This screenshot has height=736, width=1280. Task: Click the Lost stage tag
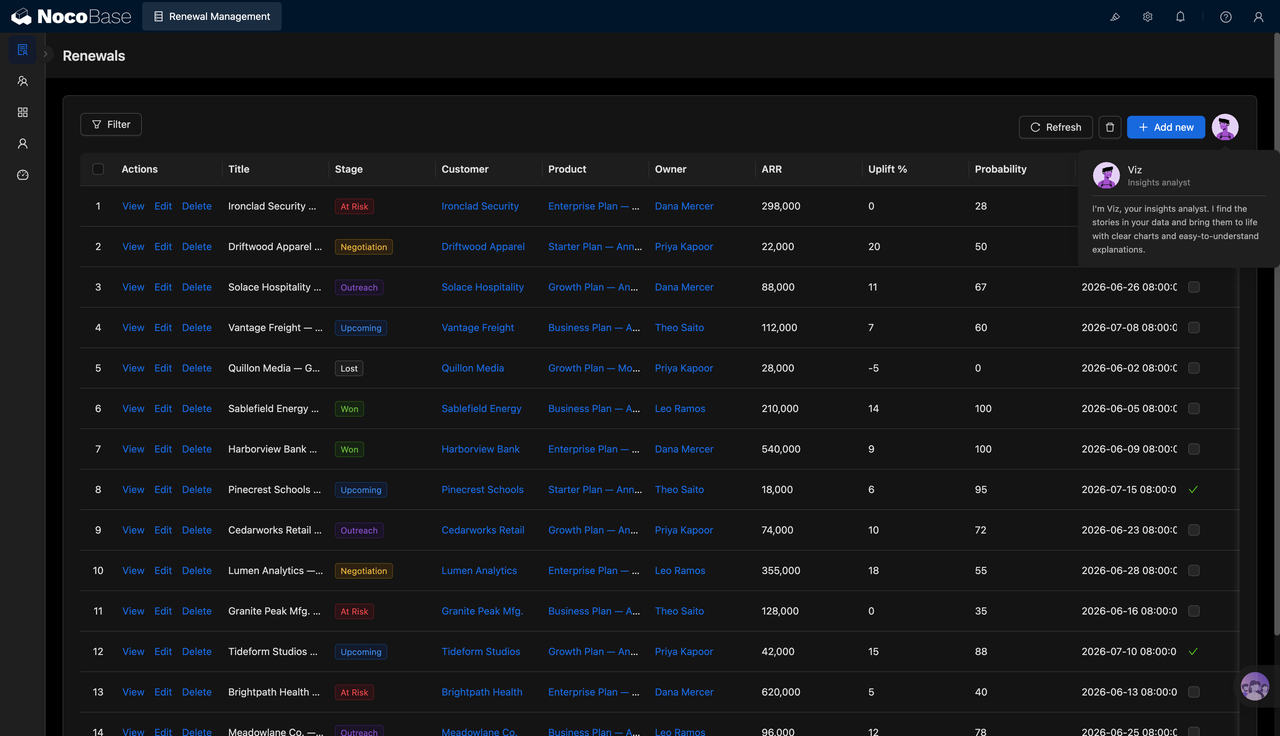point(349,368)
